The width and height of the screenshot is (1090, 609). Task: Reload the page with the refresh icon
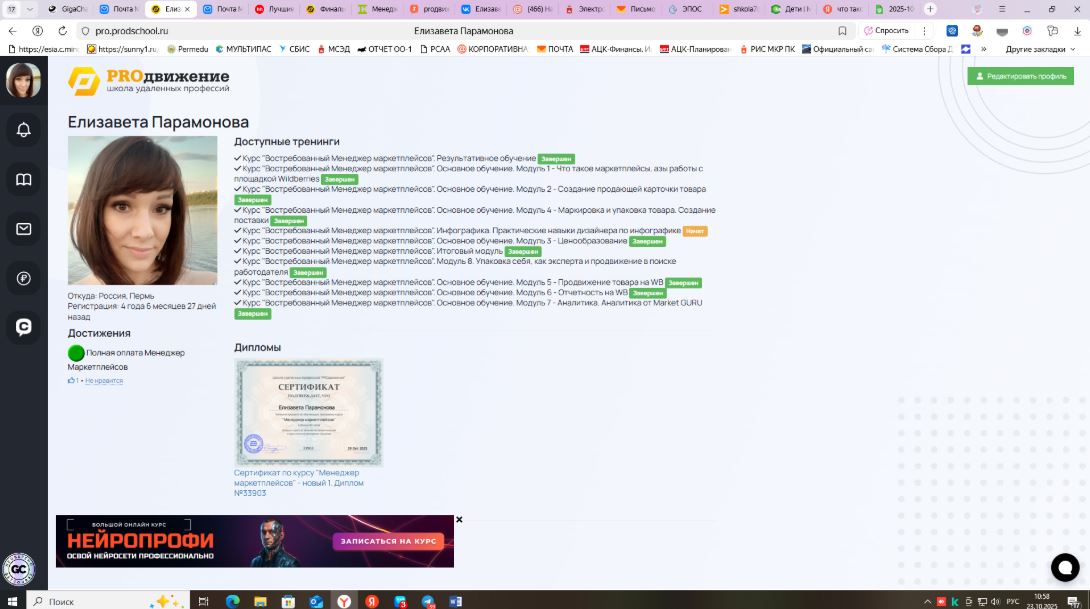pos(62,31)
